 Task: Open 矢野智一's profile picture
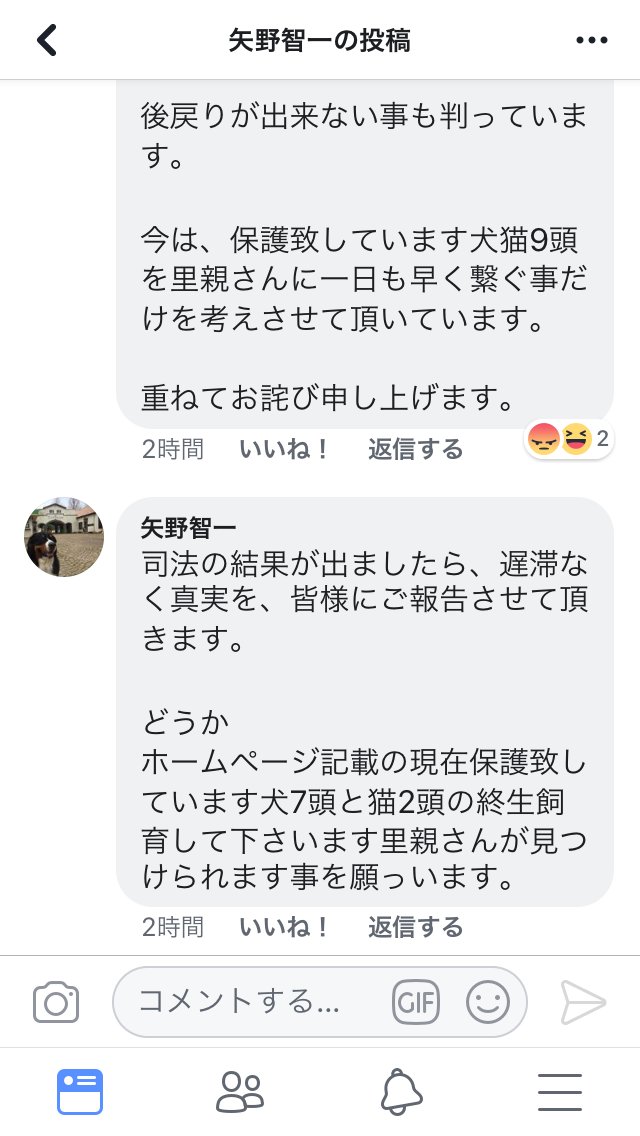64,537
